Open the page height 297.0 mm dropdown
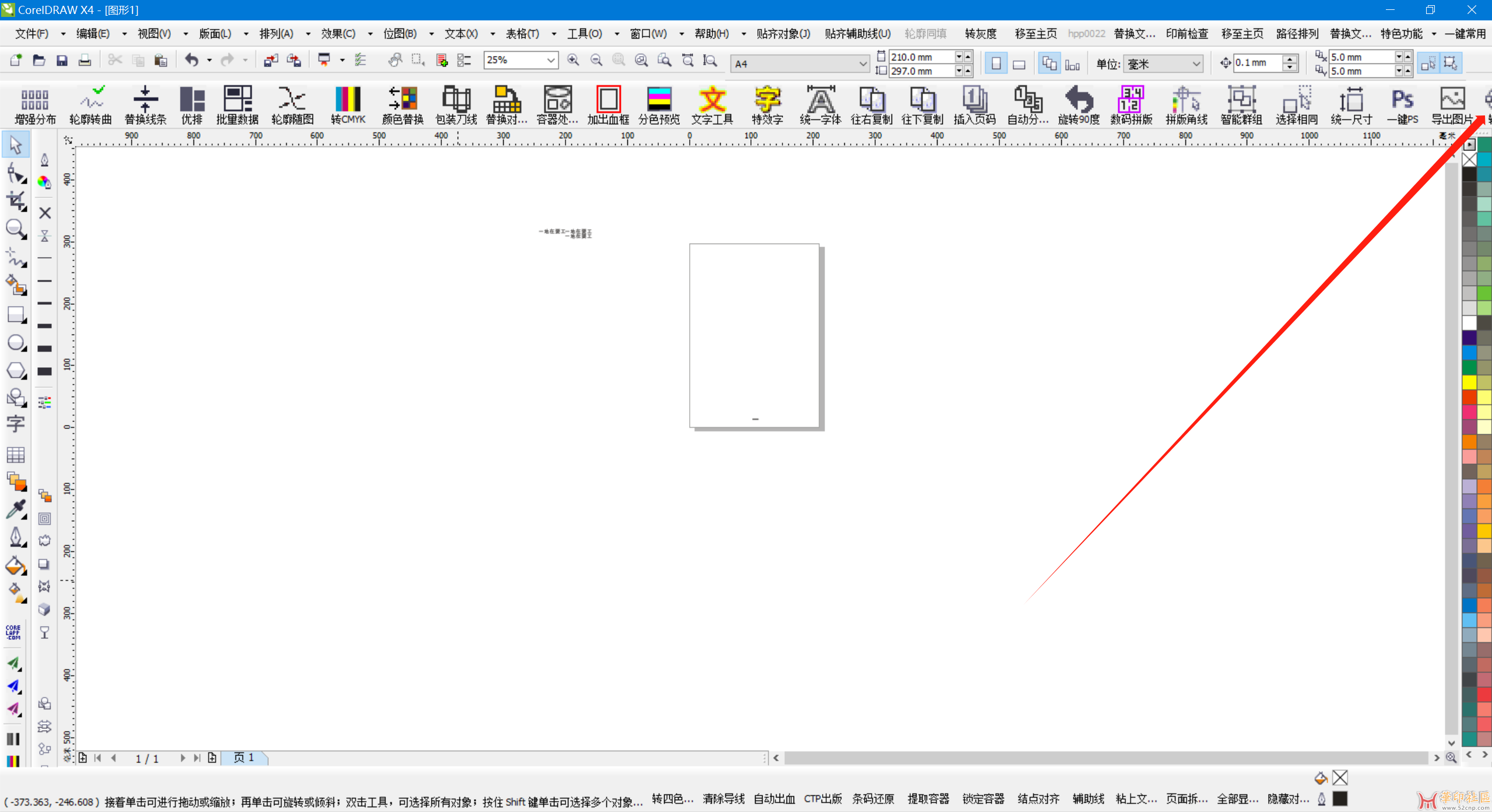 tap(959, 71)
